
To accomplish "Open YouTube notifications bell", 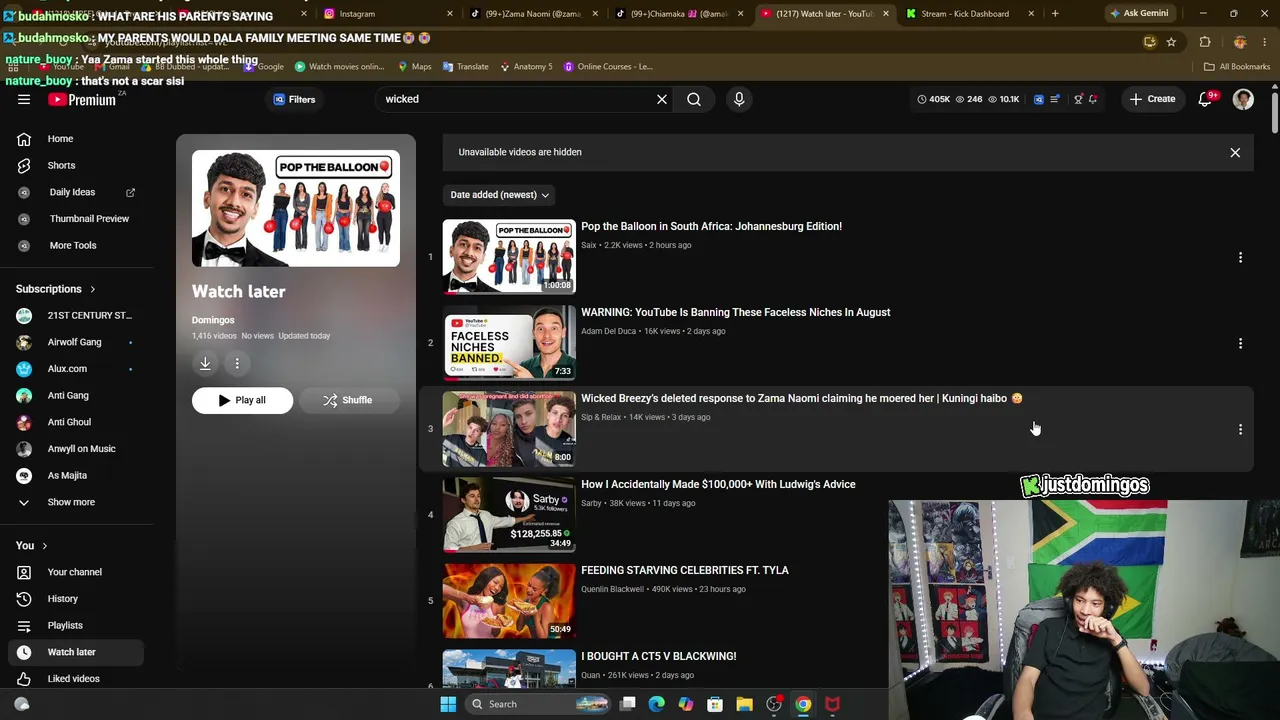I will (x=1205, y=99).
